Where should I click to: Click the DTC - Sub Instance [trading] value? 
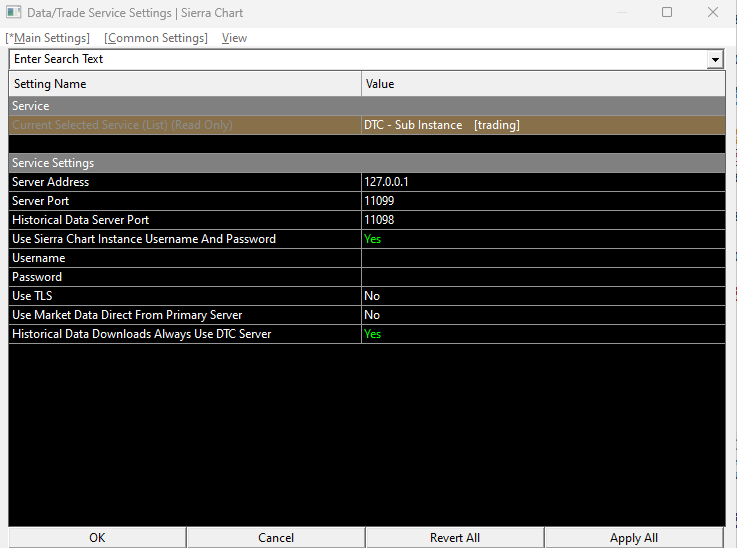click(x=543, y=125)
